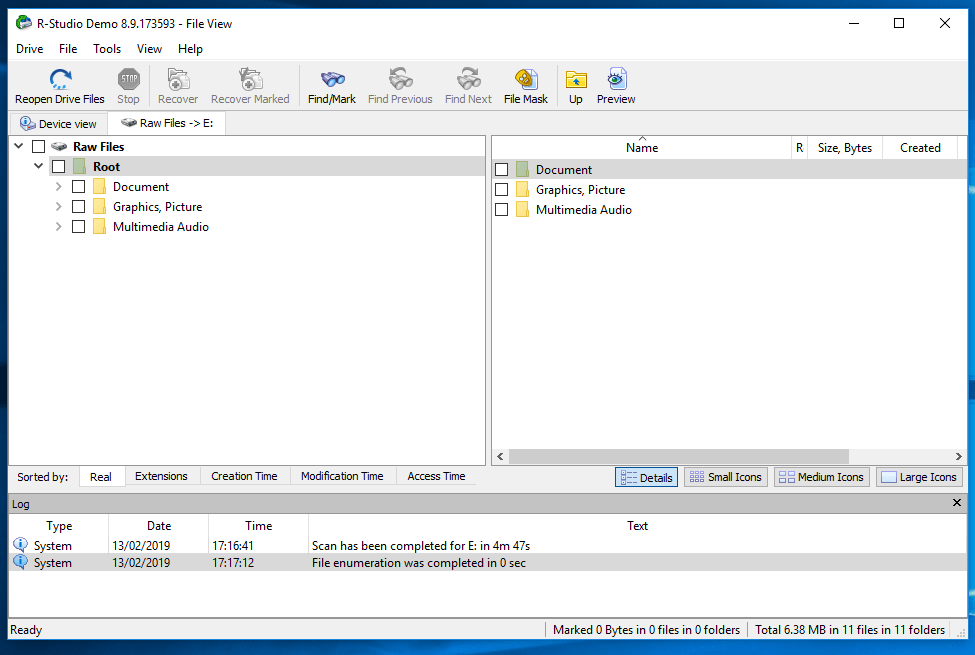Image resolution: width=975 pixels, height=655 pixels.
Task: Click Size, Bytes column header
Action: [x=844, y=147]
